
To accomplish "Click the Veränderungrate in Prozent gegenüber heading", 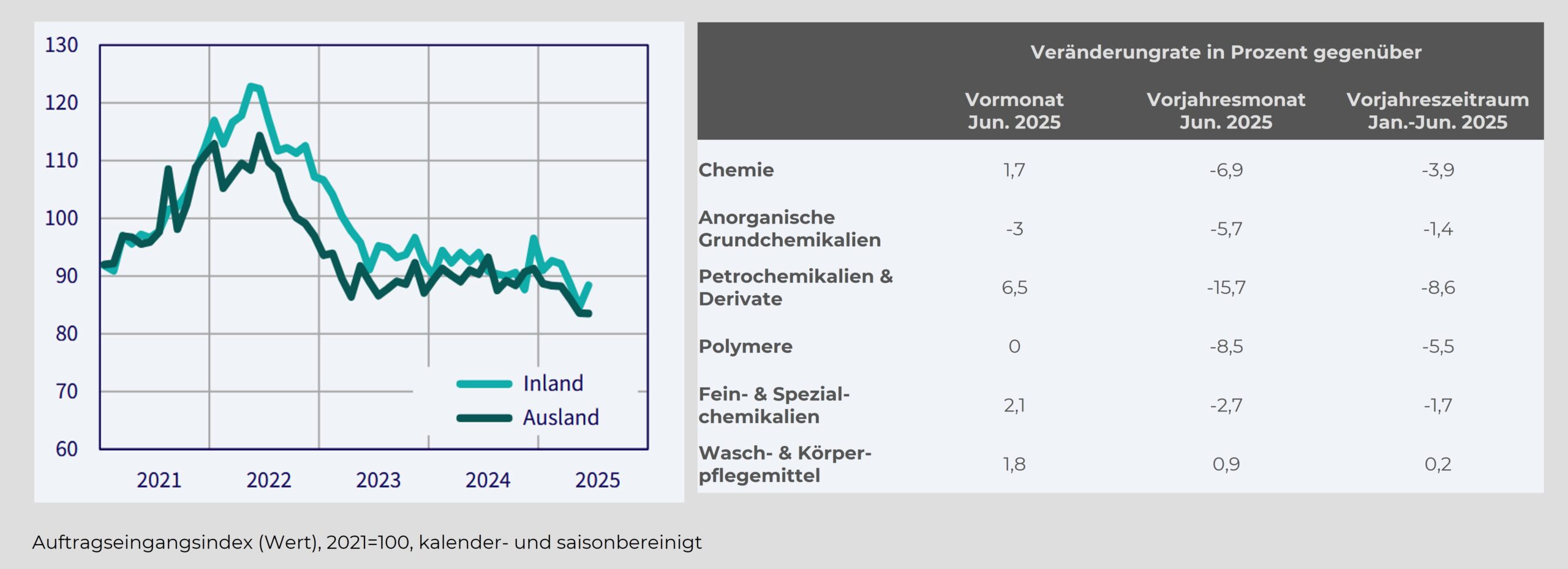I will (1226, 52).
